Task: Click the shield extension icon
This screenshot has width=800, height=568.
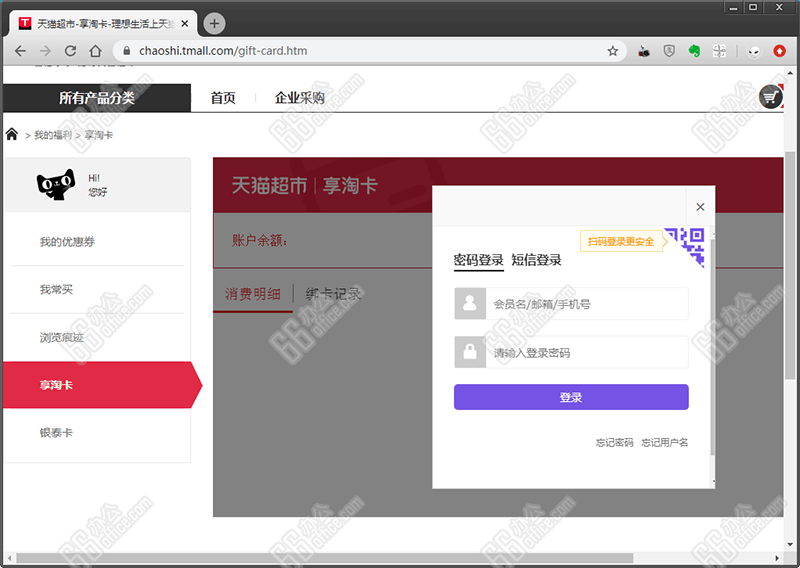Action: [669, 51]
